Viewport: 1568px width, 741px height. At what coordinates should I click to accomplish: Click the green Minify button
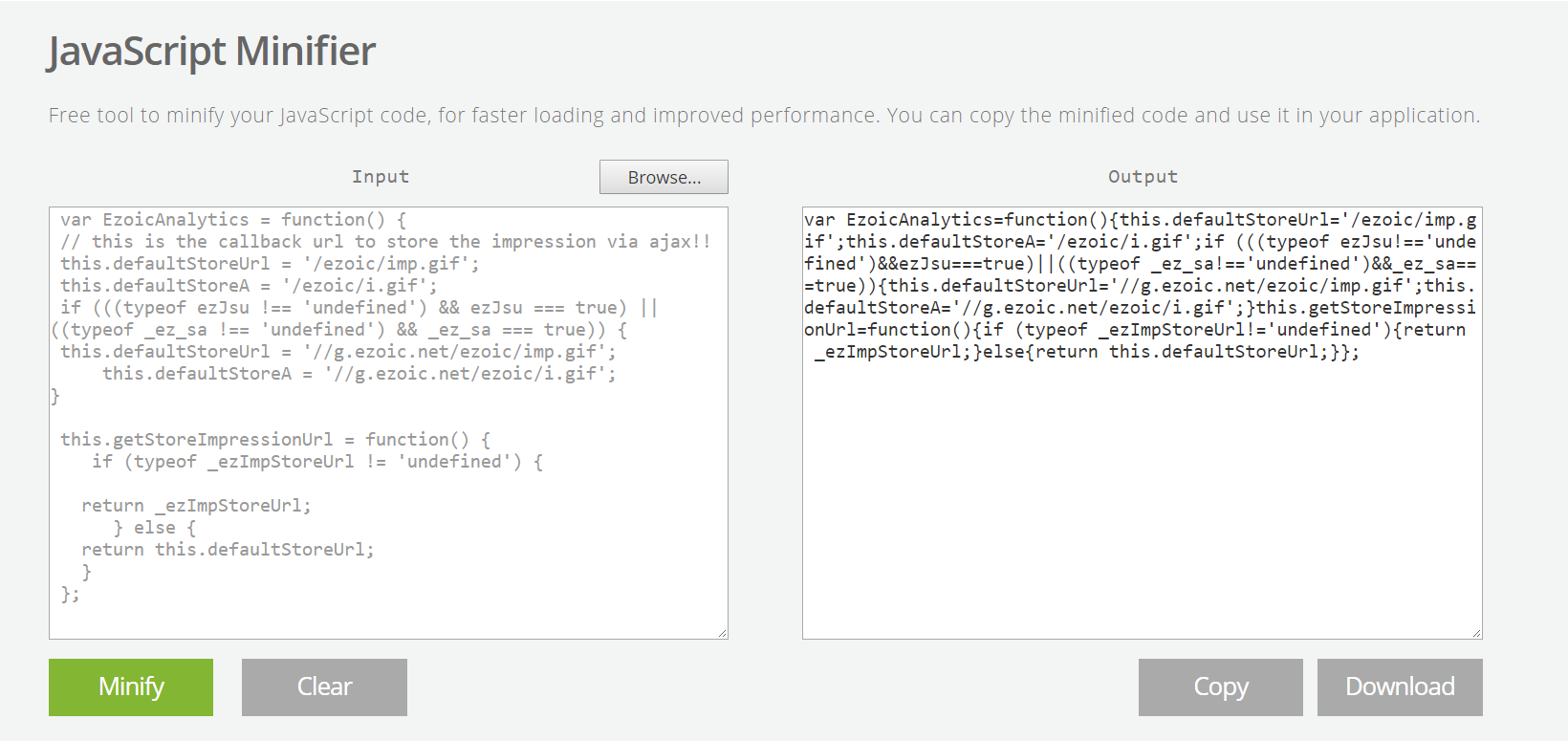130,687
